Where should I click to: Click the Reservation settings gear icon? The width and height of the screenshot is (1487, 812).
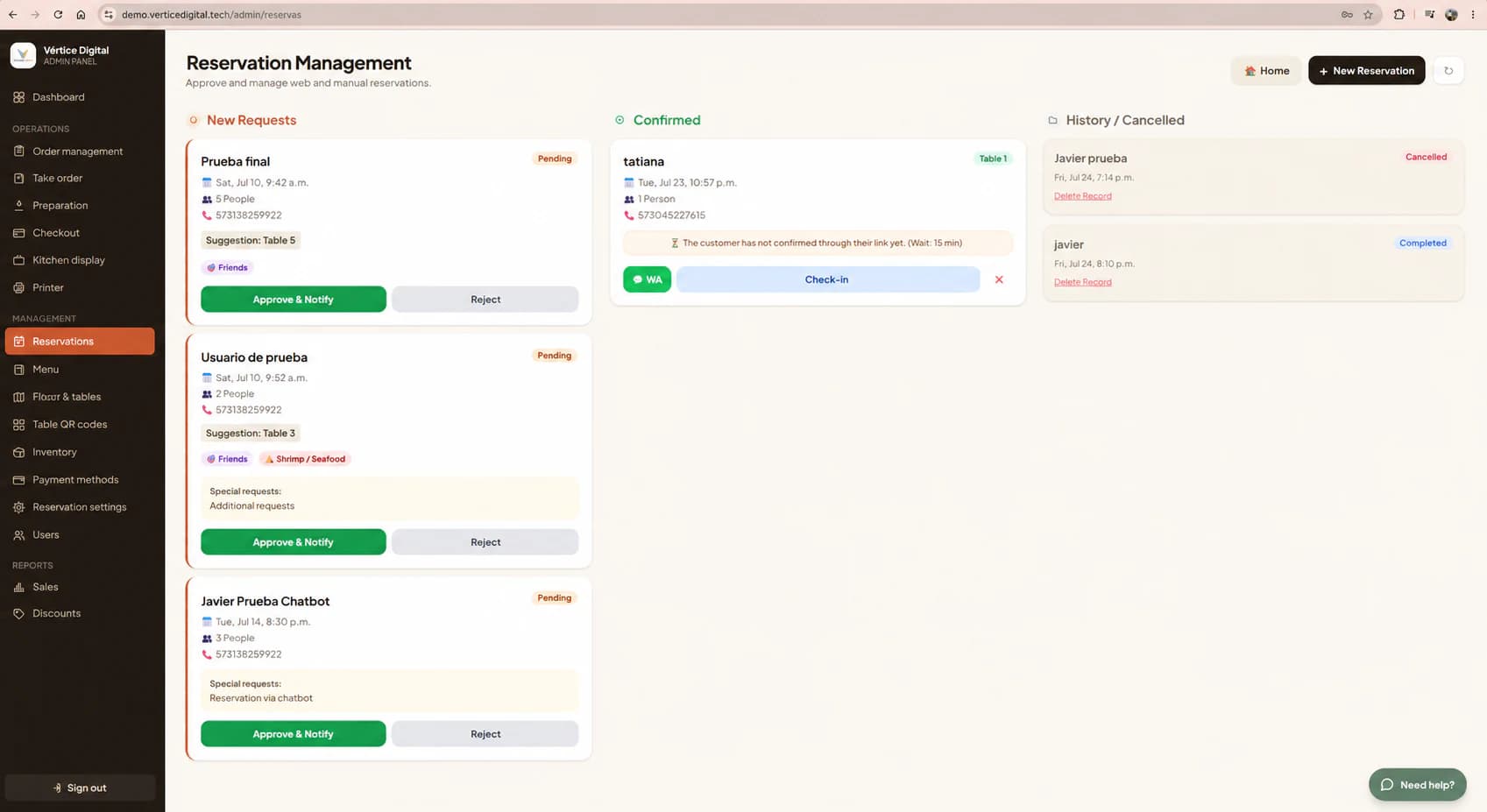19,507
